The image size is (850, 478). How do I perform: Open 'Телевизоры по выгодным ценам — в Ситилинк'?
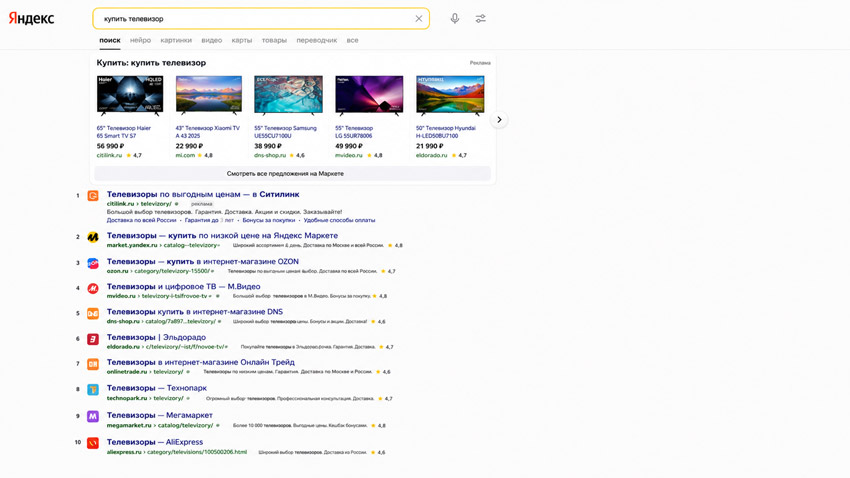tap(203, 194)
